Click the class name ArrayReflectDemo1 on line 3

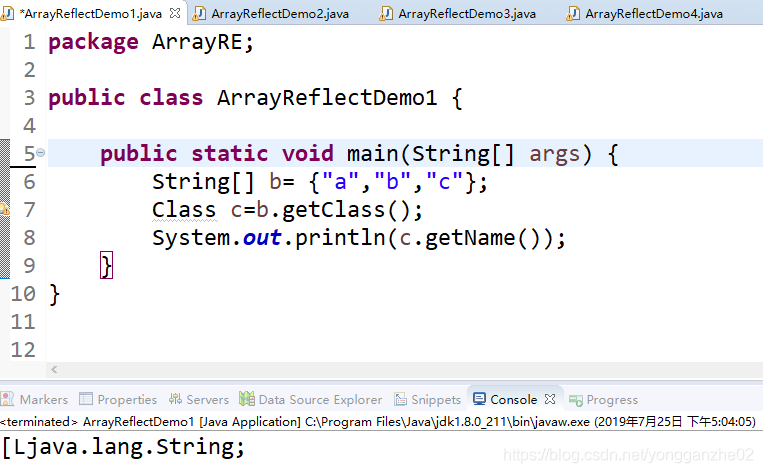[327, 98]
